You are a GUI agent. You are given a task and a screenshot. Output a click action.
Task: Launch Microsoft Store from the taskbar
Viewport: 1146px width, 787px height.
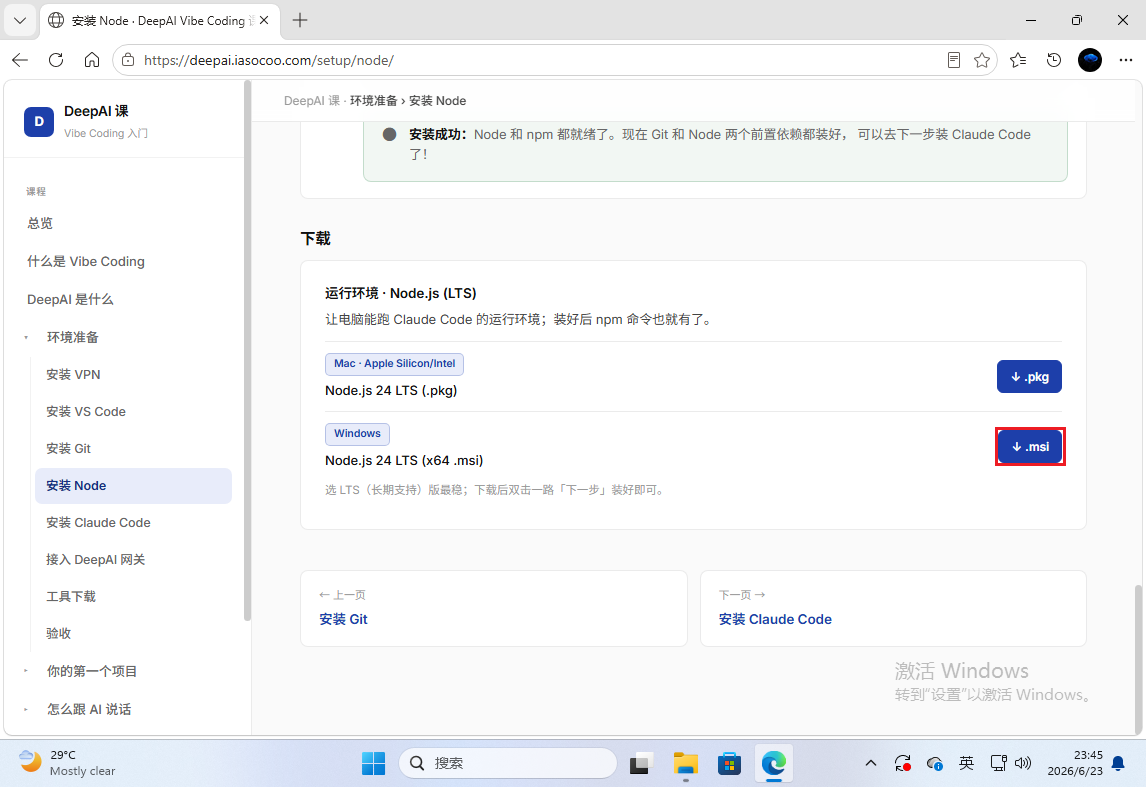[729, 764]
